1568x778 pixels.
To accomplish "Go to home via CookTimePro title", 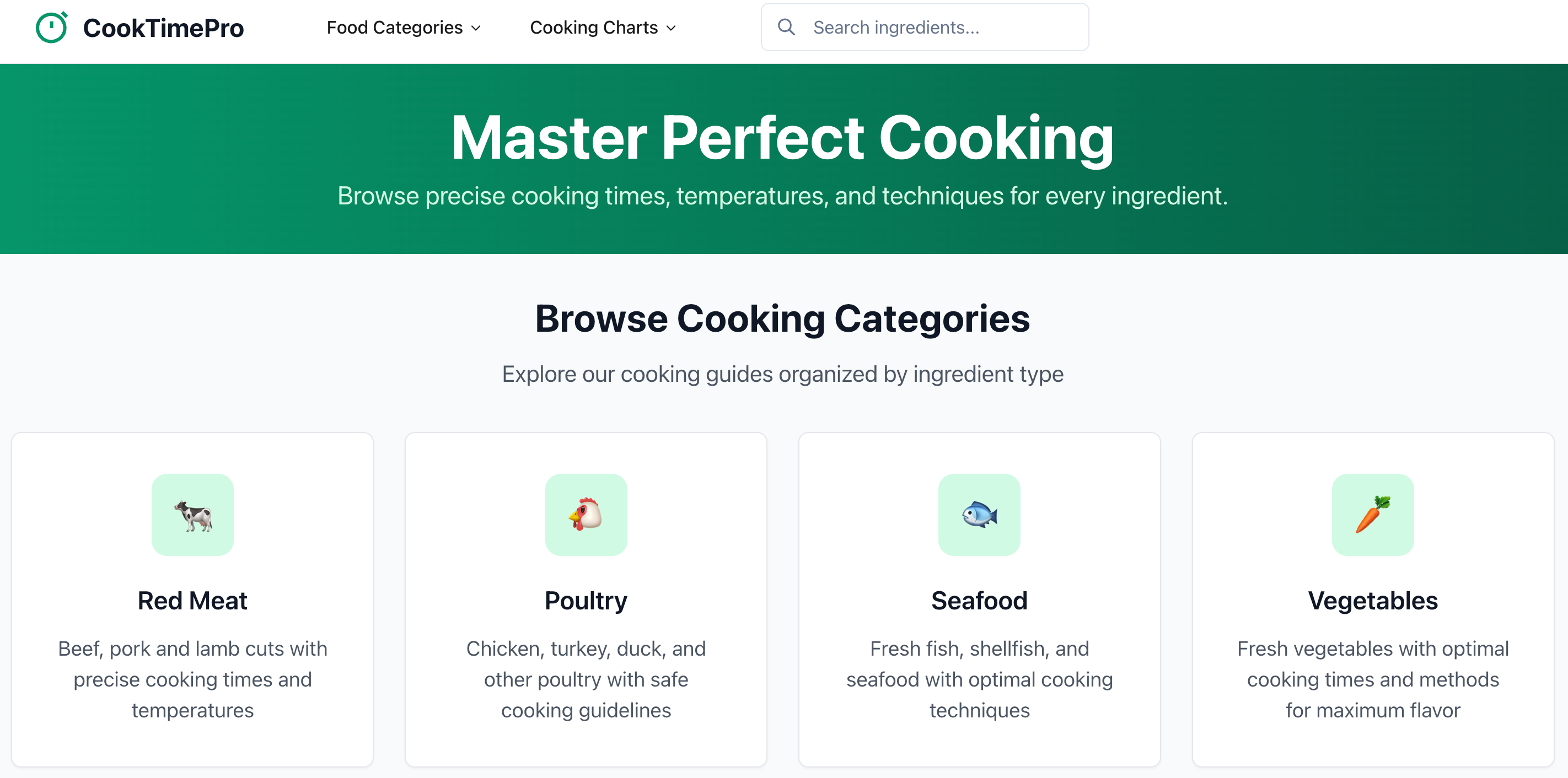I will (x=163, y=28).
